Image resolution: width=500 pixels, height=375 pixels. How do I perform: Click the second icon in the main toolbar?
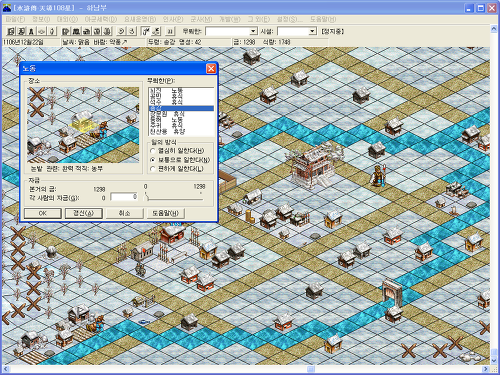pos(22,31)
